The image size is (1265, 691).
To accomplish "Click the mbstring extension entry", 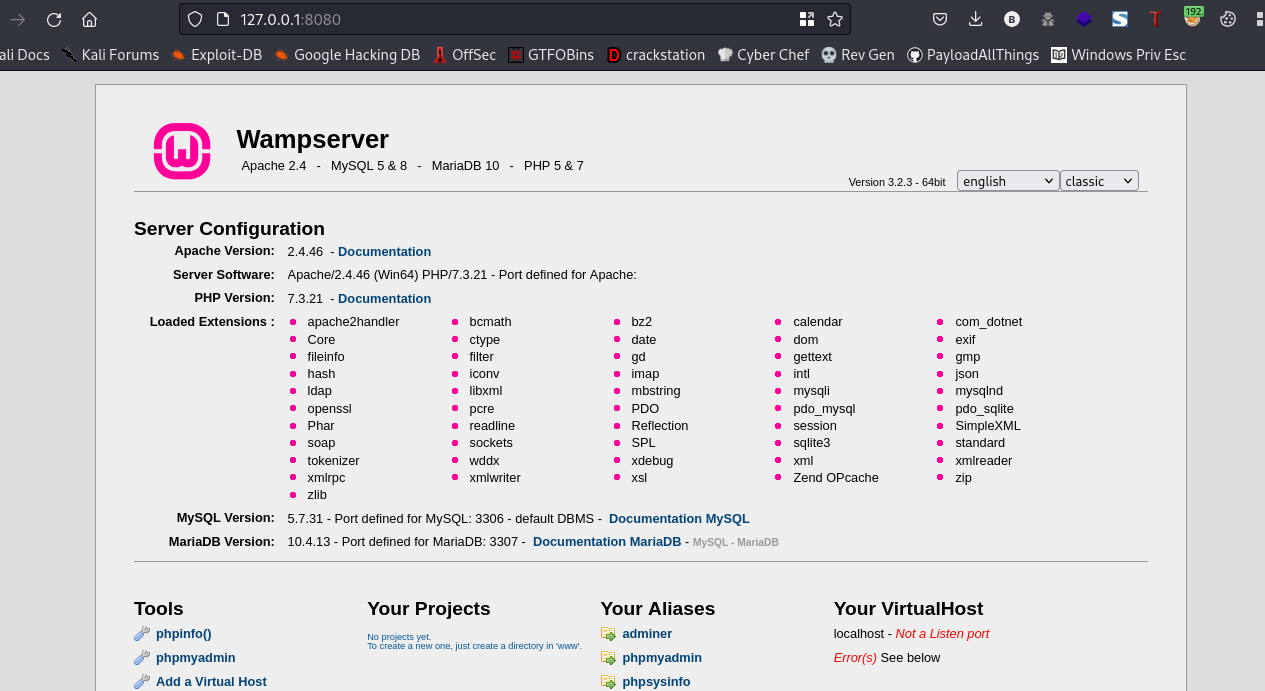I will [656, 391].
